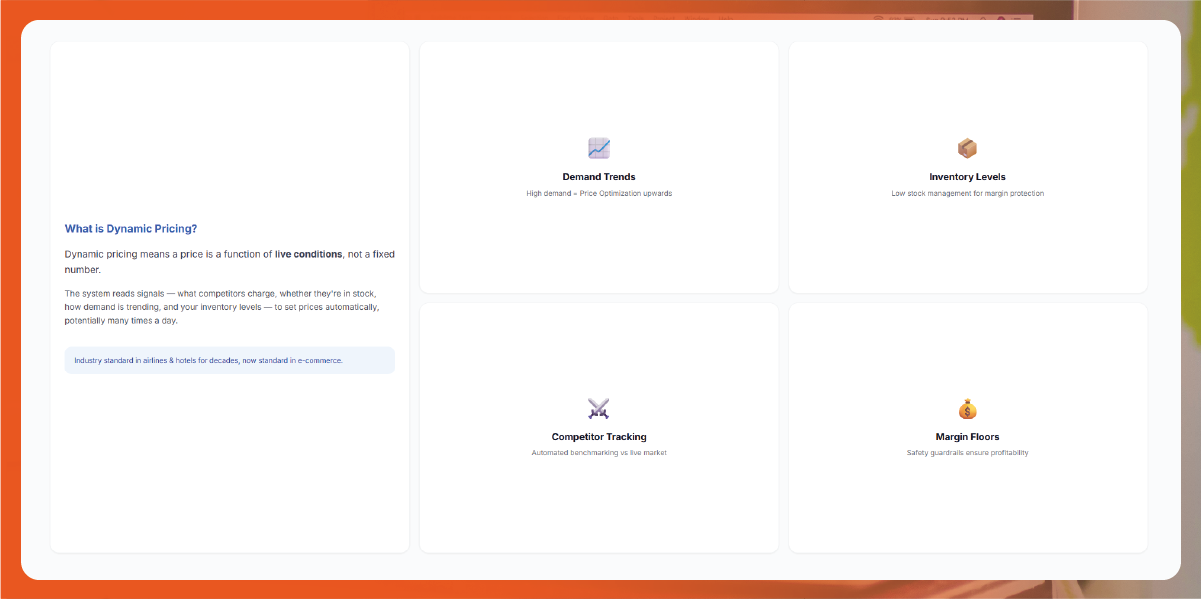Click 'High demand = Price Optimization upwards' text
The image size is (1201, 599).
point(599,193)
